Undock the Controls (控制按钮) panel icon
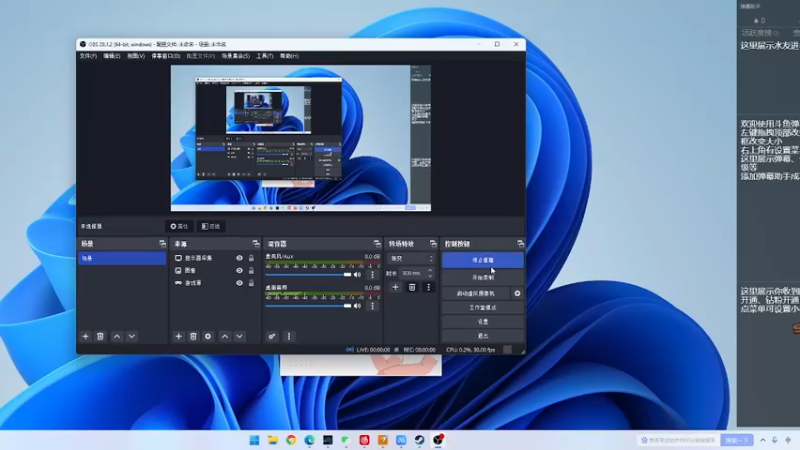 tap(520, 244)
